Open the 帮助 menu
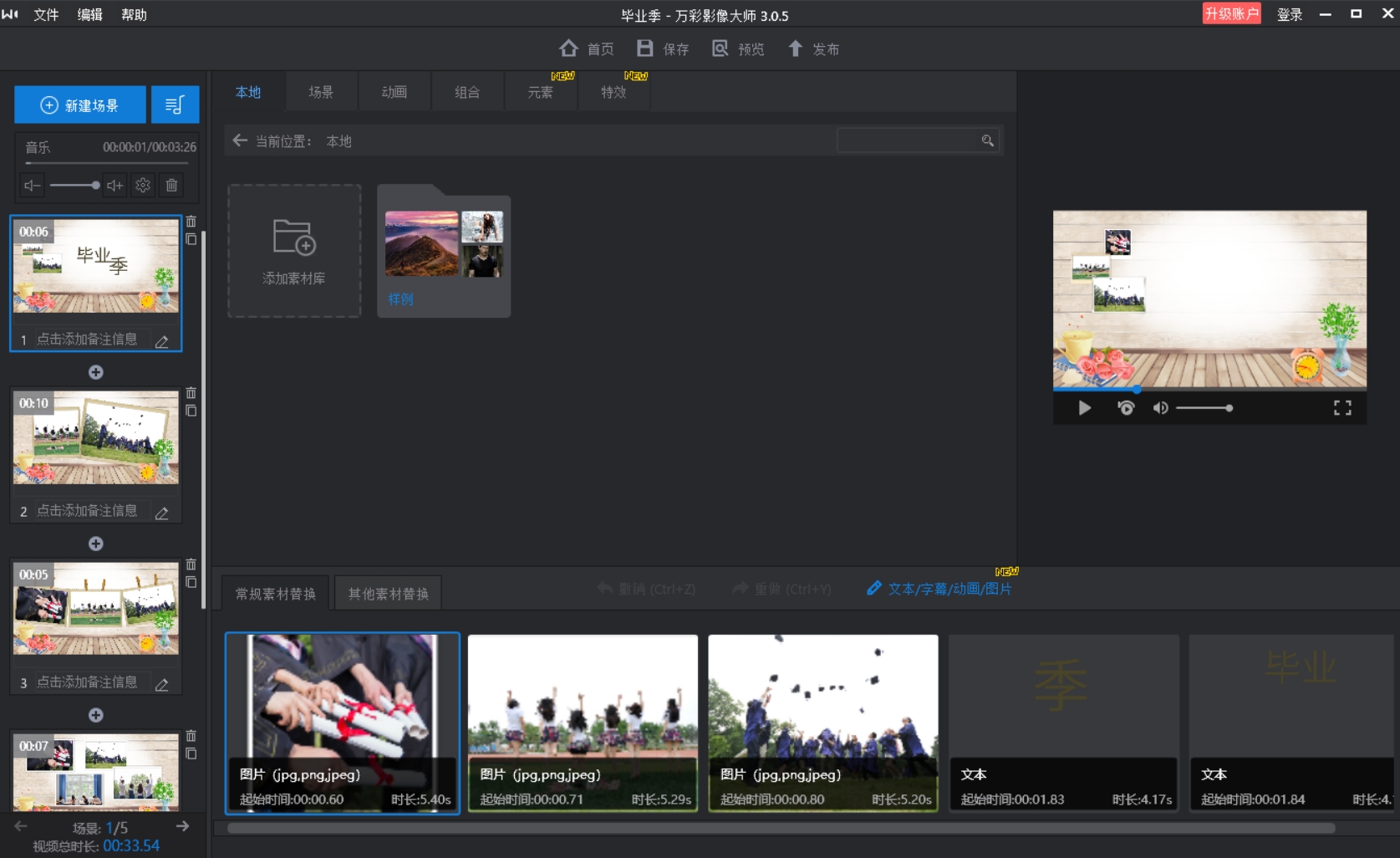The image size is (1400, 858). [134, 15]
